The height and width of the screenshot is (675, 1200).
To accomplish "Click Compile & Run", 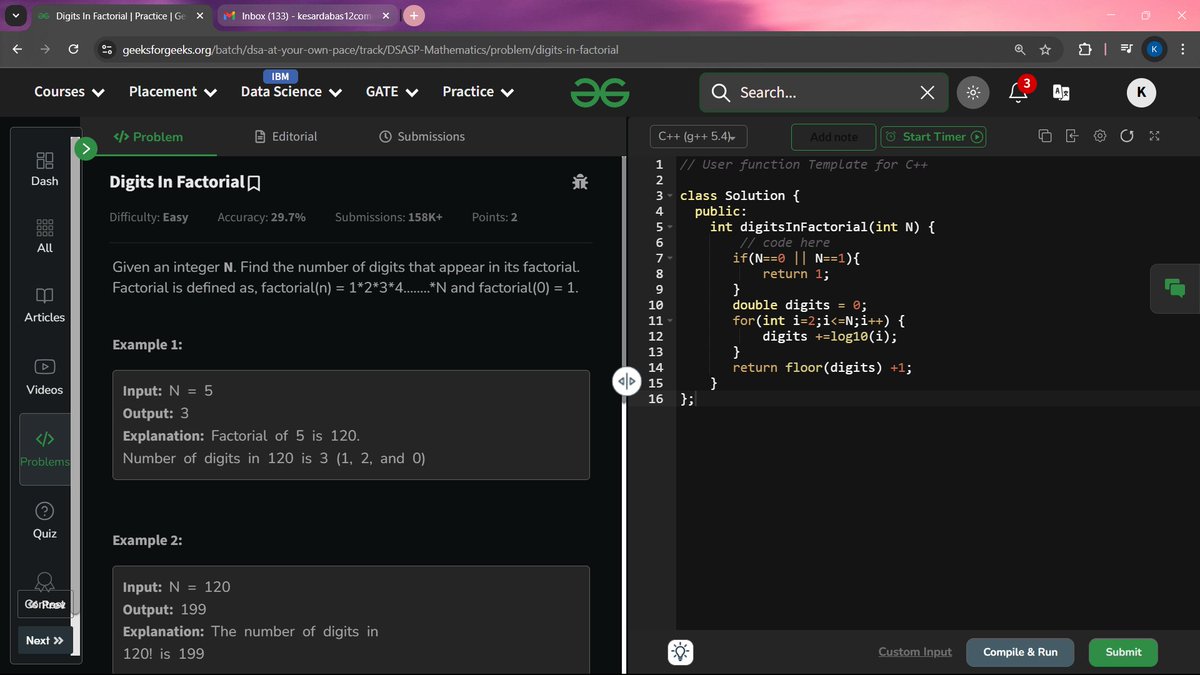I will coord(1020,652).
